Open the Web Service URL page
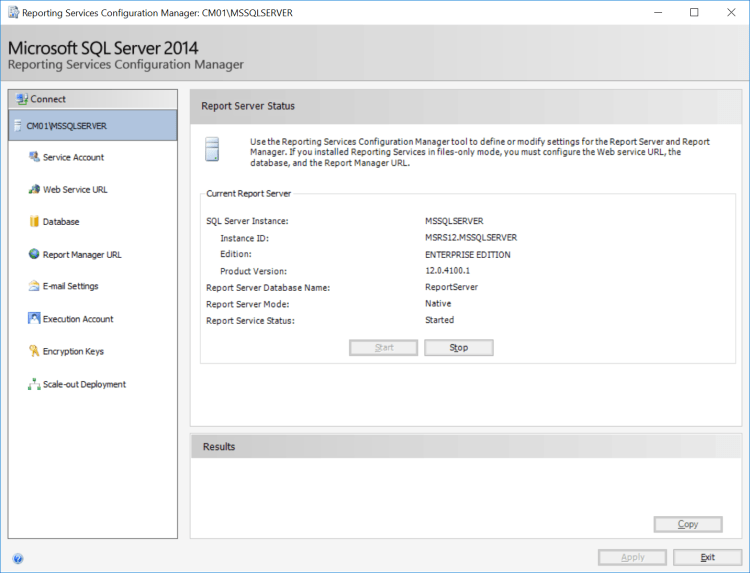 [75, 189]
